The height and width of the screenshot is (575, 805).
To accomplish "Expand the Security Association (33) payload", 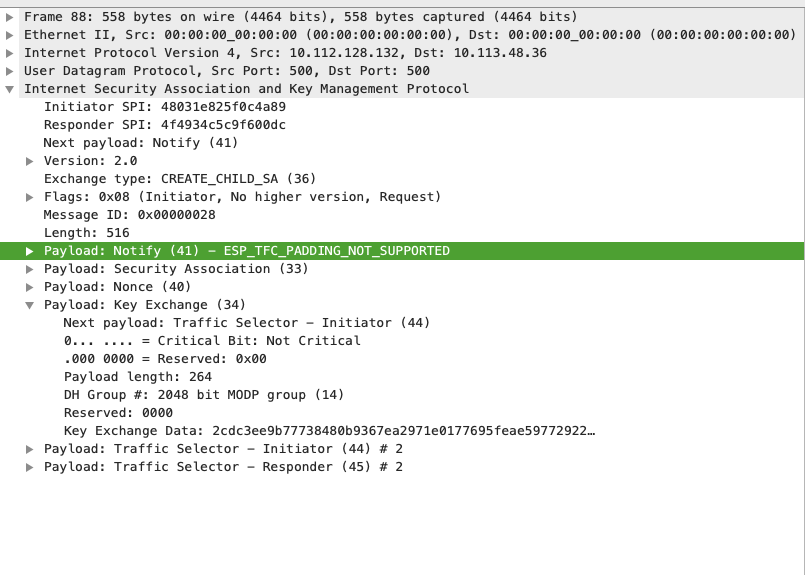I will (x=30, y=269).
